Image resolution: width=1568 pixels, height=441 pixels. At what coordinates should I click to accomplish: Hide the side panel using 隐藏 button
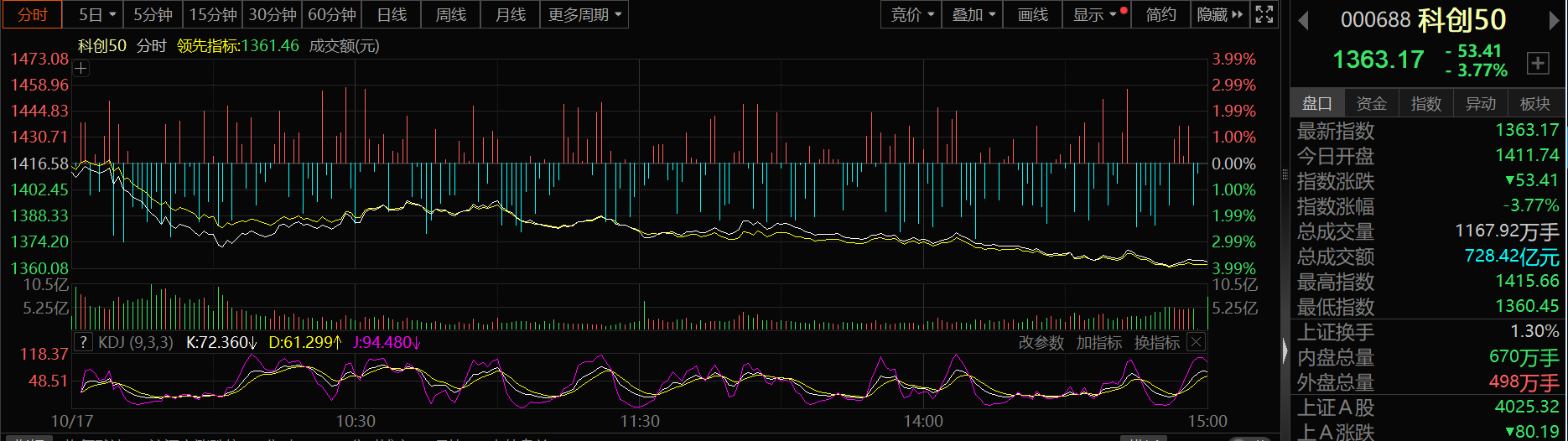(1219, 14)
